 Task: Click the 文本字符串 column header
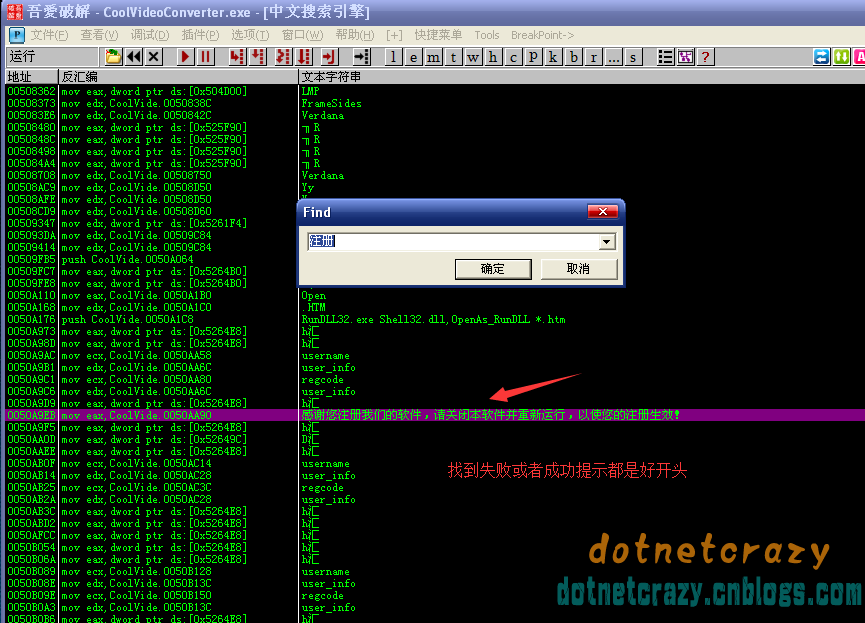point(582,77)
